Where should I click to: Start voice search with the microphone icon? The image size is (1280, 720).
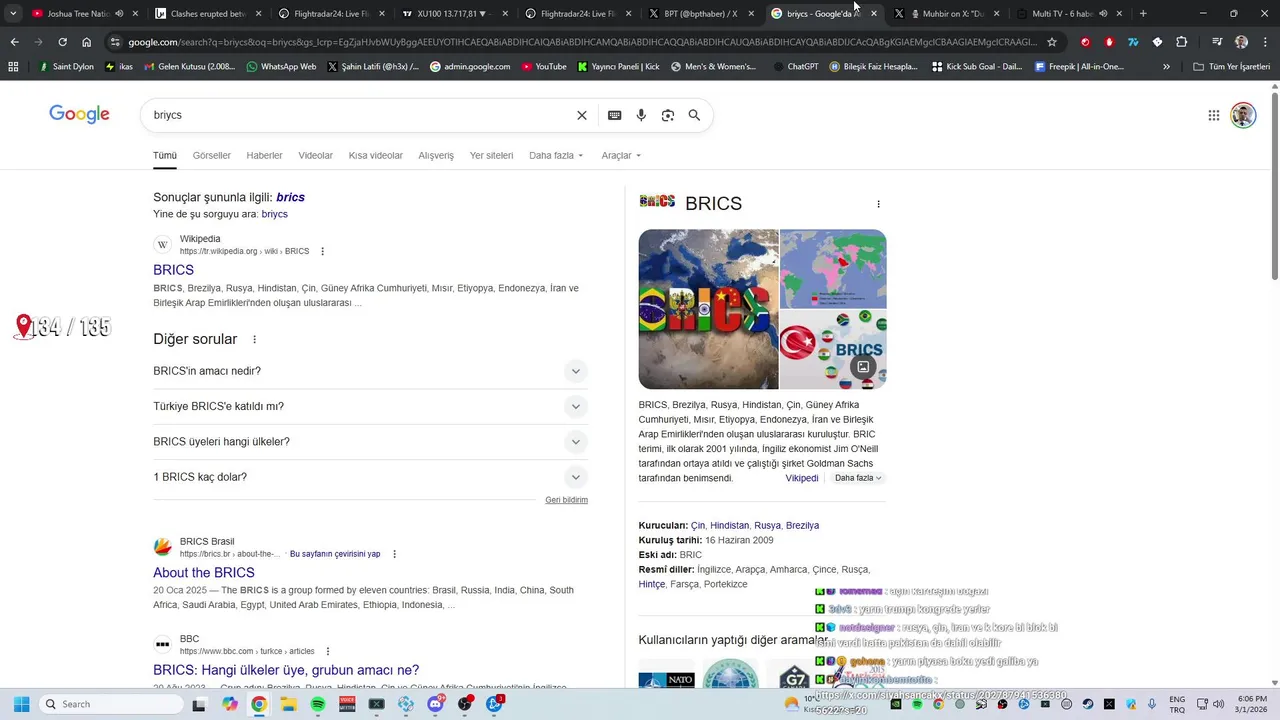tap(641, 115)
